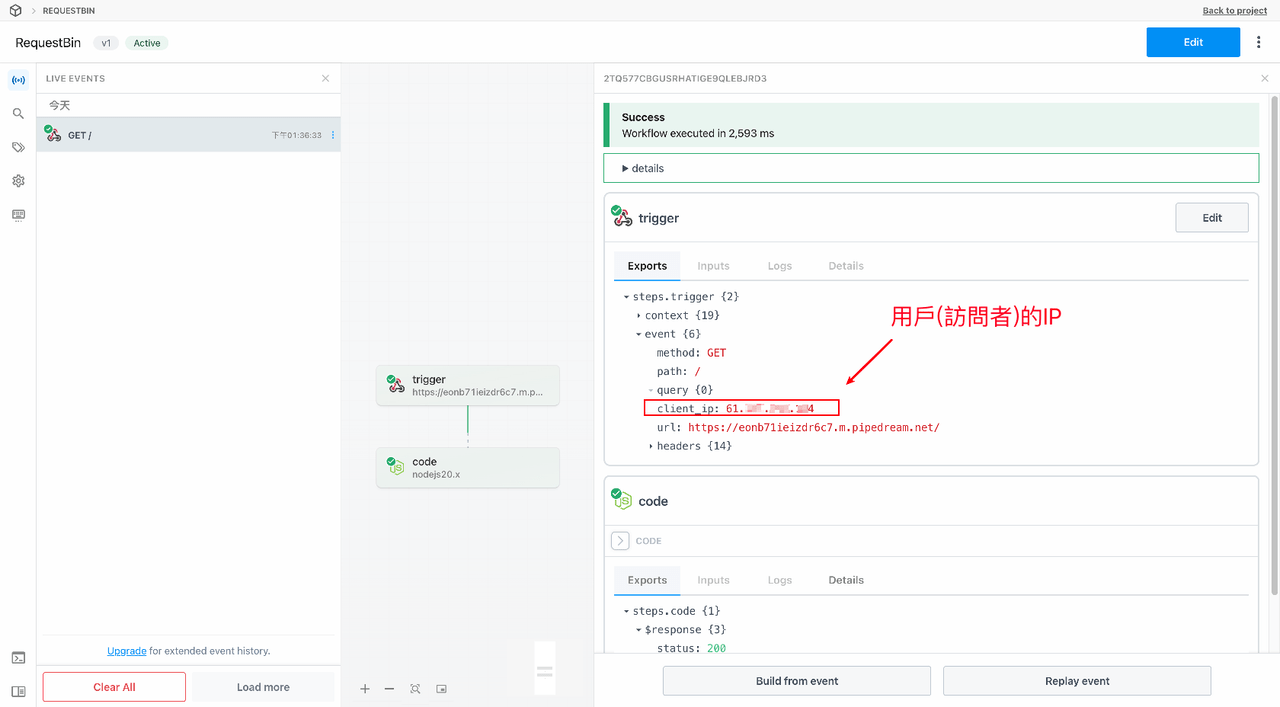Click the webhook icon on trigger node
This screenshot has width=1280, height=707.
[395, 385]
